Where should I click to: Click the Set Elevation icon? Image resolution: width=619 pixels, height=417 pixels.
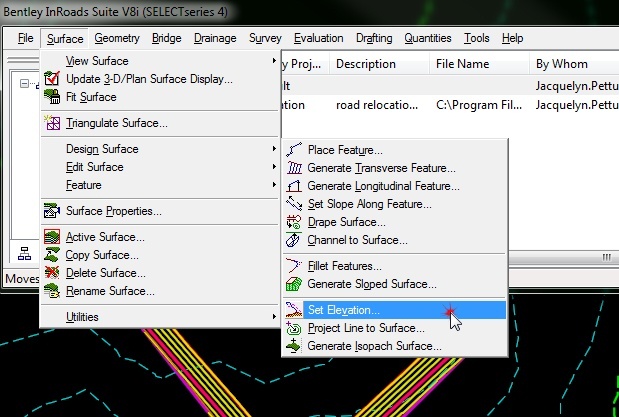294,310
